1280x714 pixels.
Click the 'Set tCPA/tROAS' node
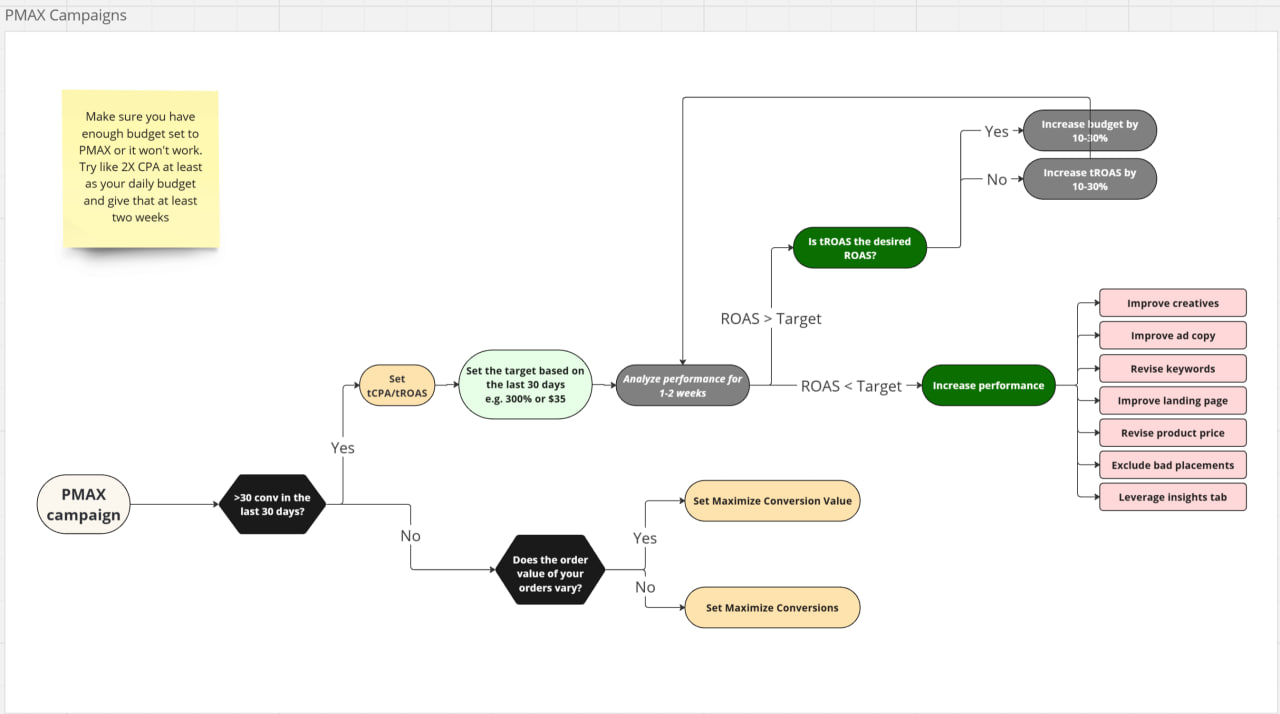pos(397,386)
